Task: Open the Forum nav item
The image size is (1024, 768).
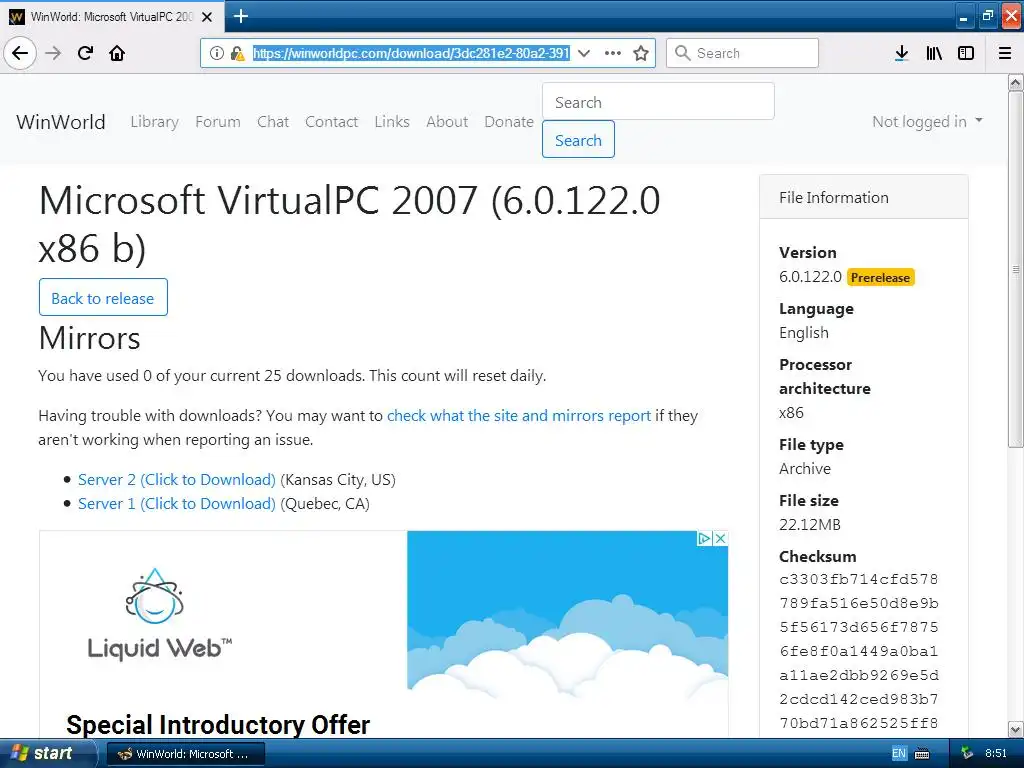Action: (217, 121)
